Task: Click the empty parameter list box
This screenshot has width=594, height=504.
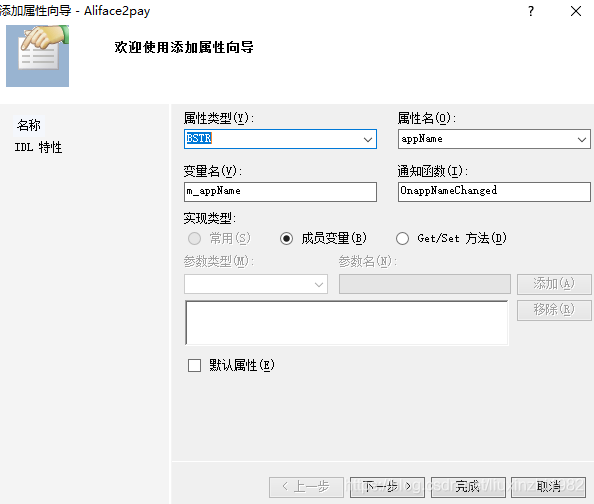Action: click(x=347, y=322)
